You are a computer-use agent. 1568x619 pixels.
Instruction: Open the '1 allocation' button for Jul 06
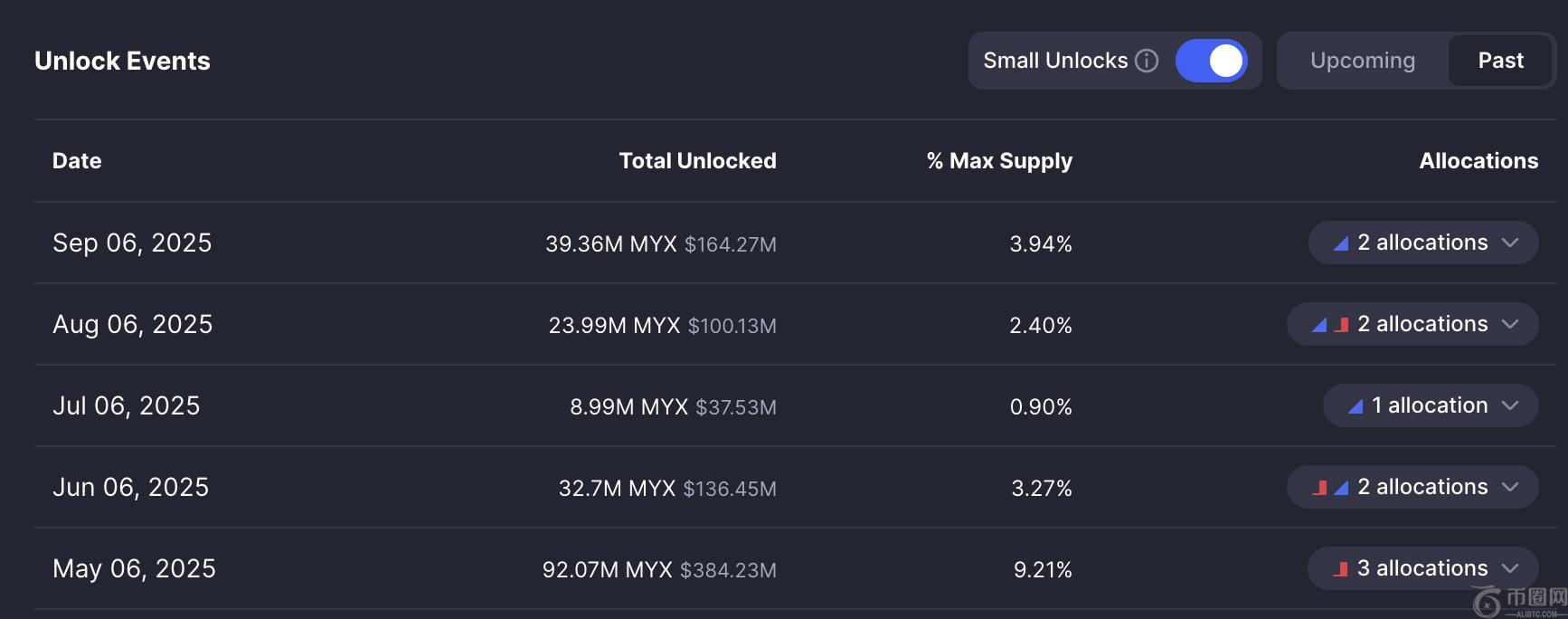tap(1430, 405)
